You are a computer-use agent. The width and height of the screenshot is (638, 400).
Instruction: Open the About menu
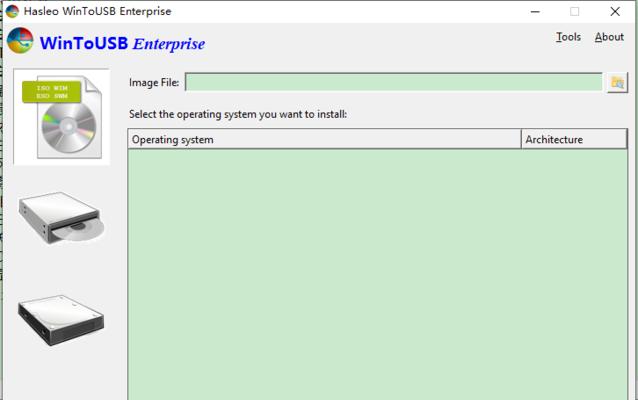609,37
